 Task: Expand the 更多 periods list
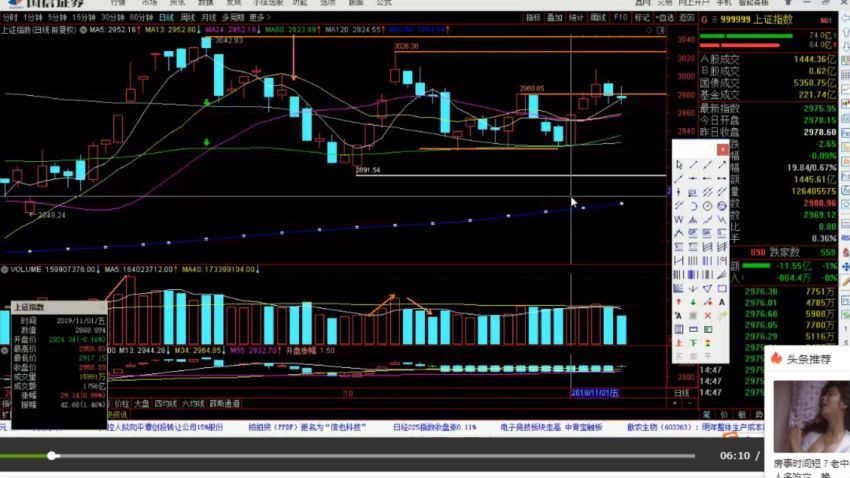260,18
